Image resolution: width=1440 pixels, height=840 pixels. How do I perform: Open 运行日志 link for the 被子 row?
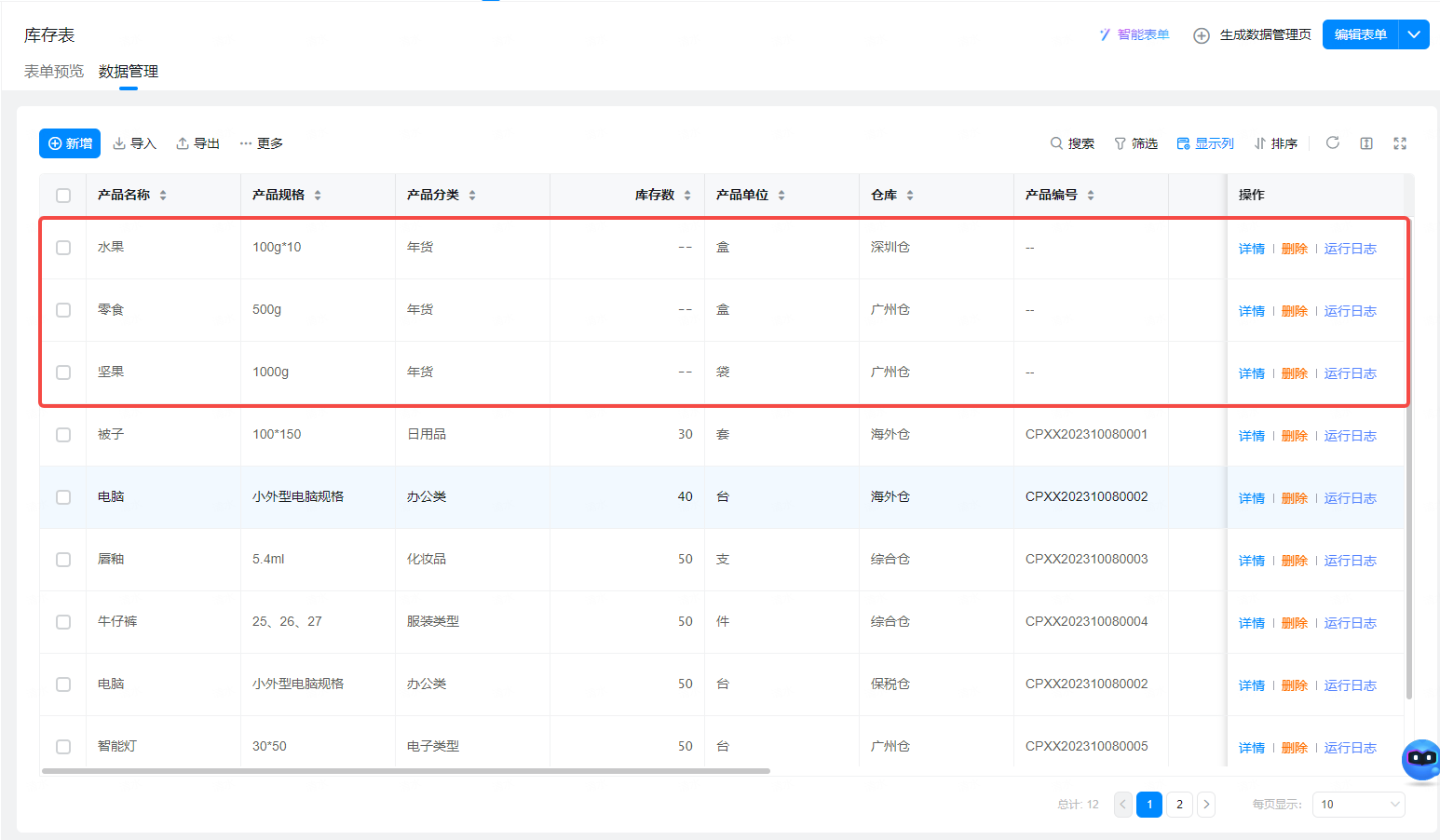[x=1350, y=436]
